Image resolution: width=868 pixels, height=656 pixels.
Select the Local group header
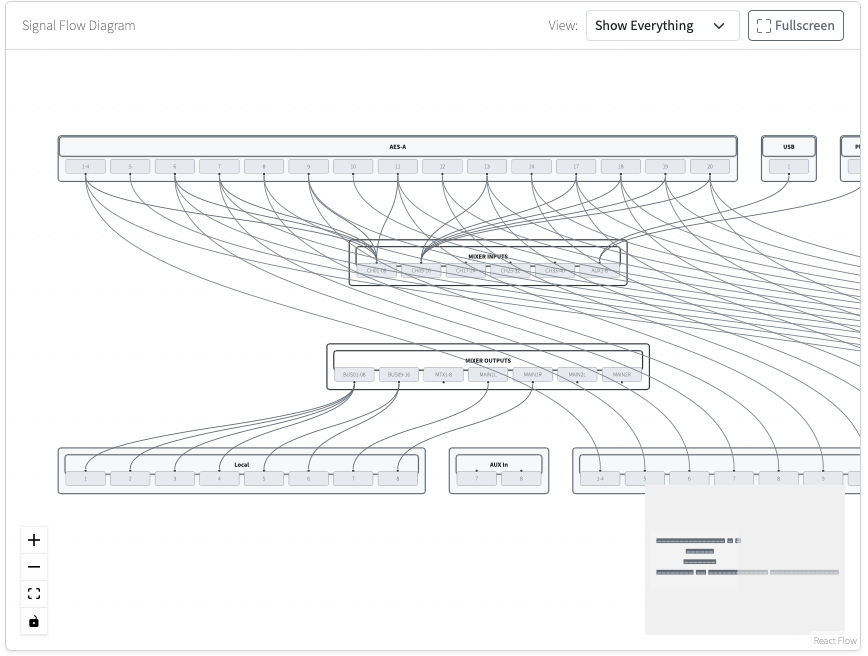[x=241, y=464]
